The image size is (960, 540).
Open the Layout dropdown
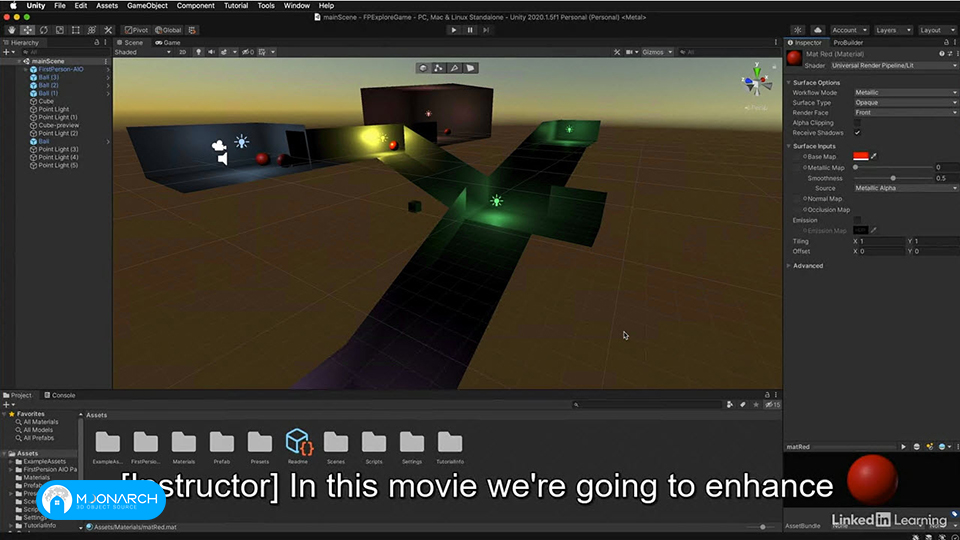(x=936, y=30)
